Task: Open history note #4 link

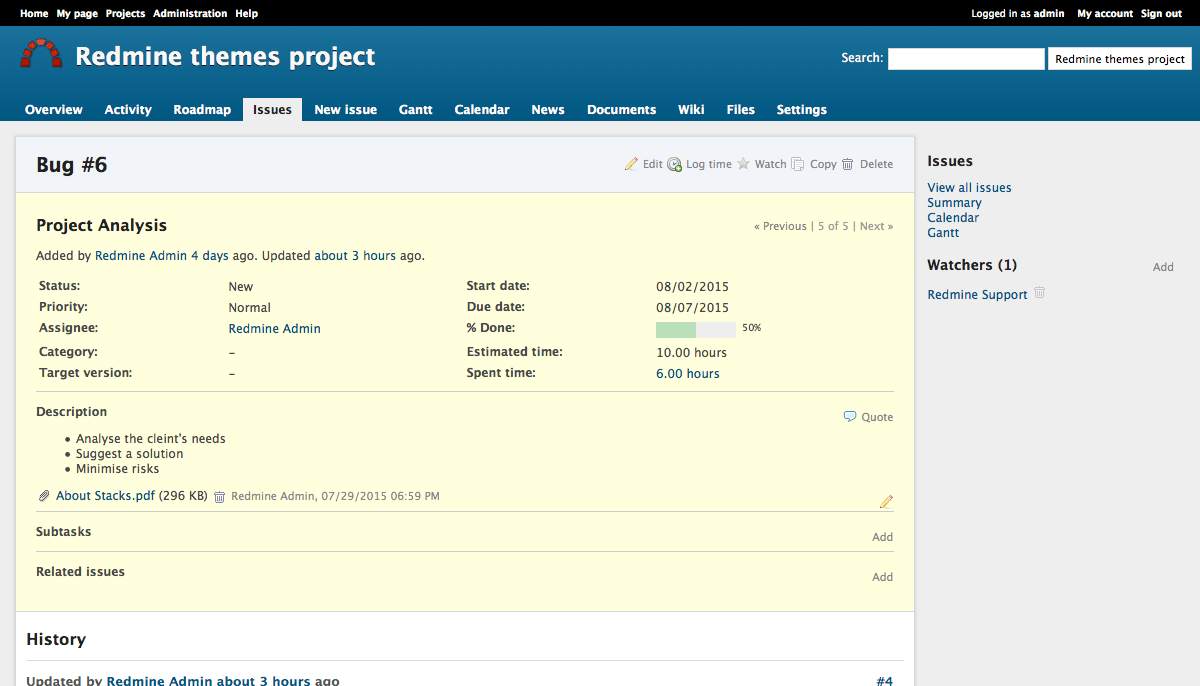Action: (884, 681)
